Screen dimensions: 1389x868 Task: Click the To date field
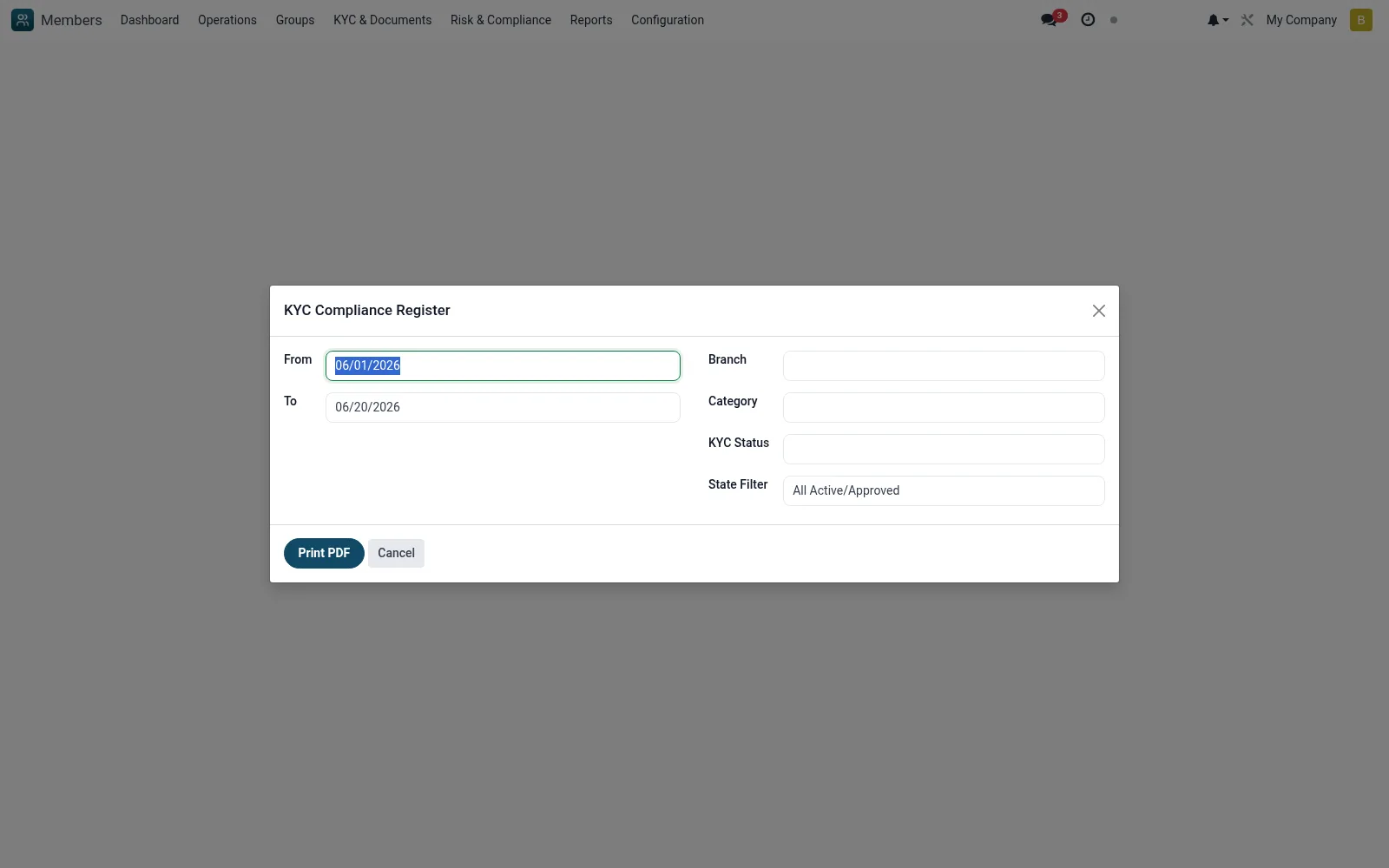point(503,407)
